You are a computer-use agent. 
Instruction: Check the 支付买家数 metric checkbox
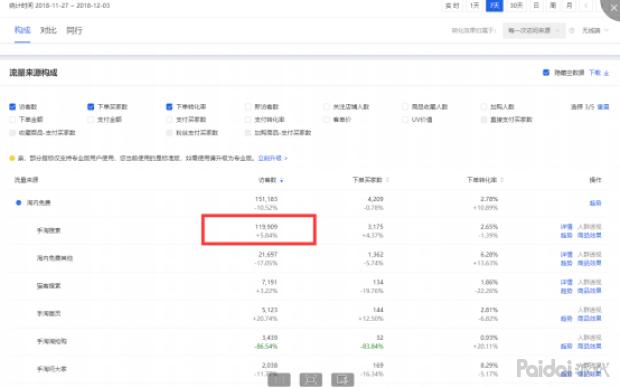(169, 119)
